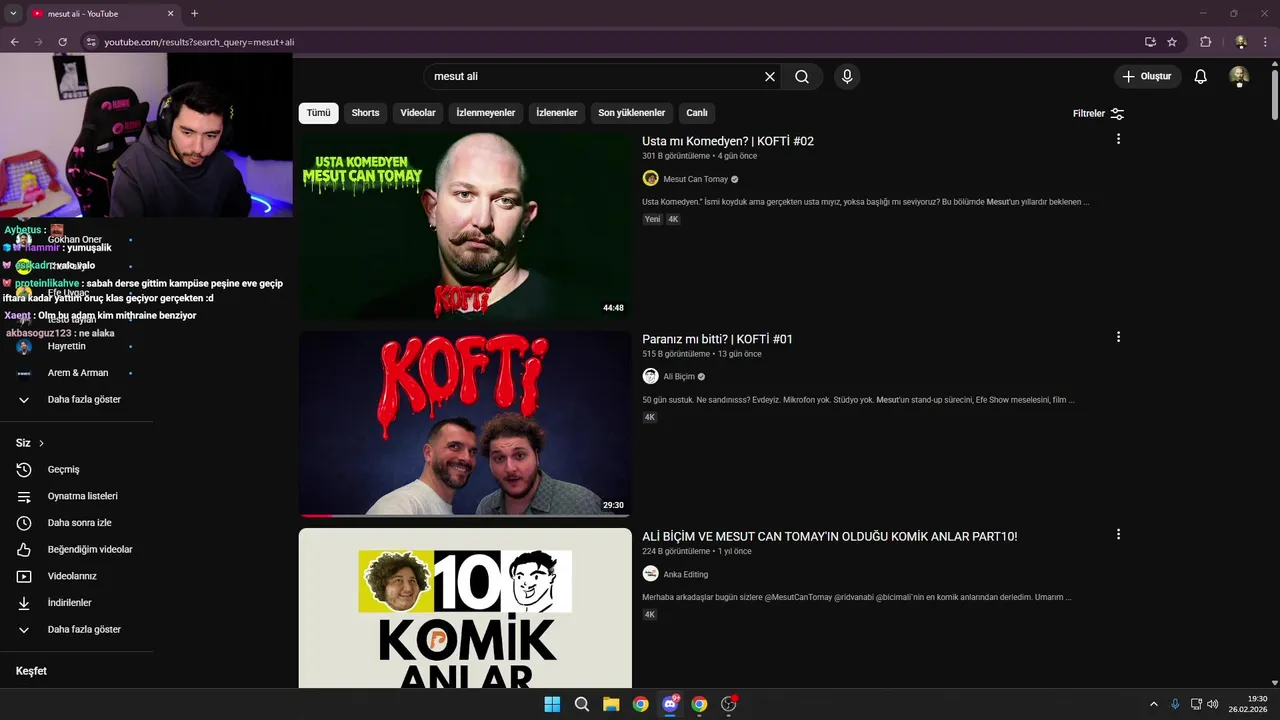Open the Mesut Can Tomay channel name link

tap(696, 180)
